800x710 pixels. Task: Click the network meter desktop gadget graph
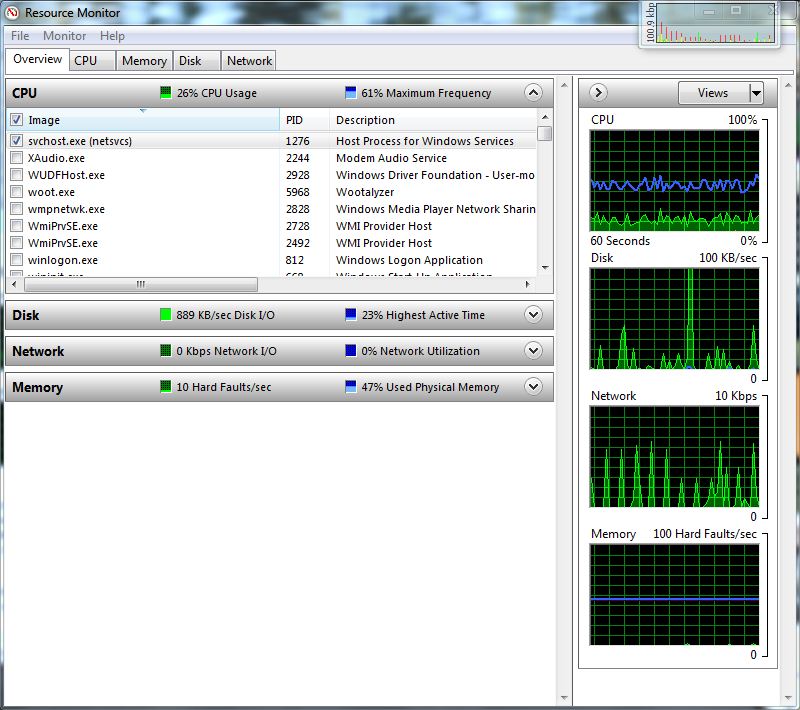tap(715, 23)
